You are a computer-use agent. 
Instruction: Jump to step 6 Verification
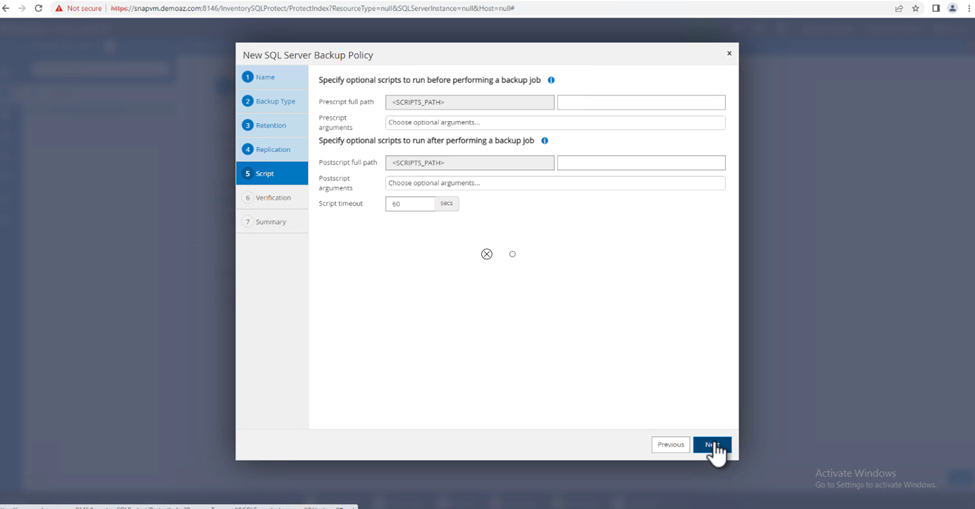[x=272, y=198]
